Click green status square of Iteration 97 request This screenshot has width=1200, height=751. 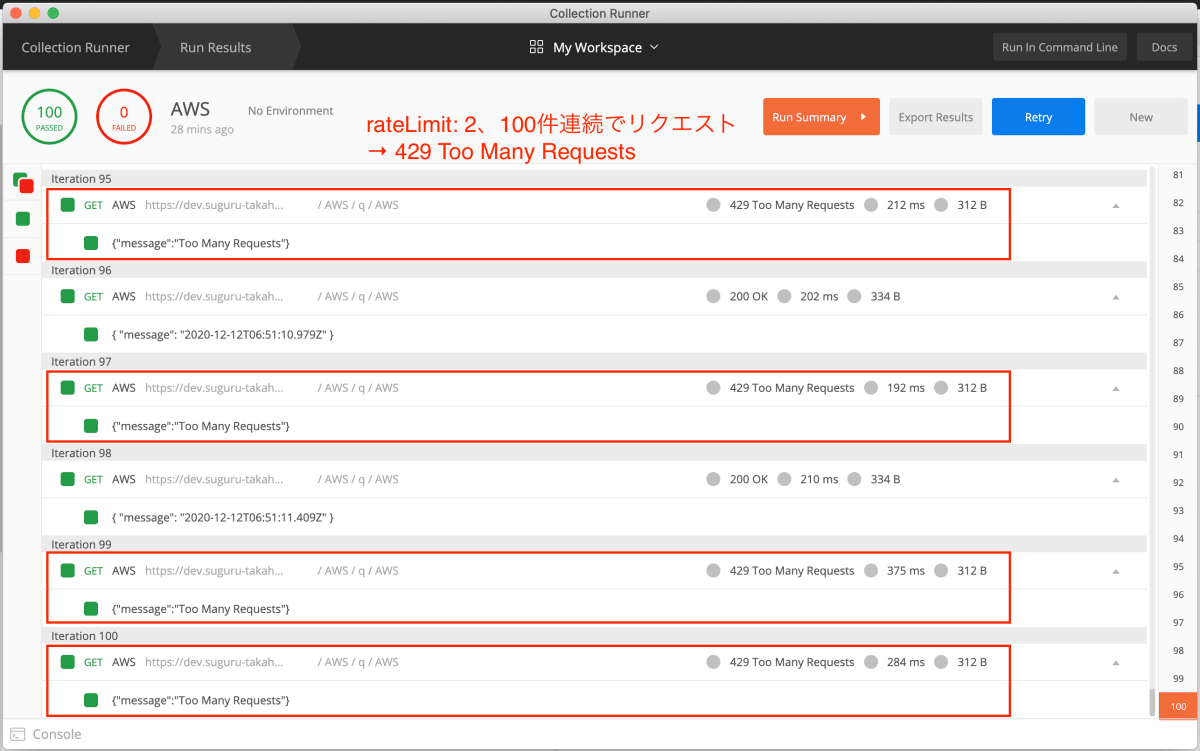pos(68,388)
